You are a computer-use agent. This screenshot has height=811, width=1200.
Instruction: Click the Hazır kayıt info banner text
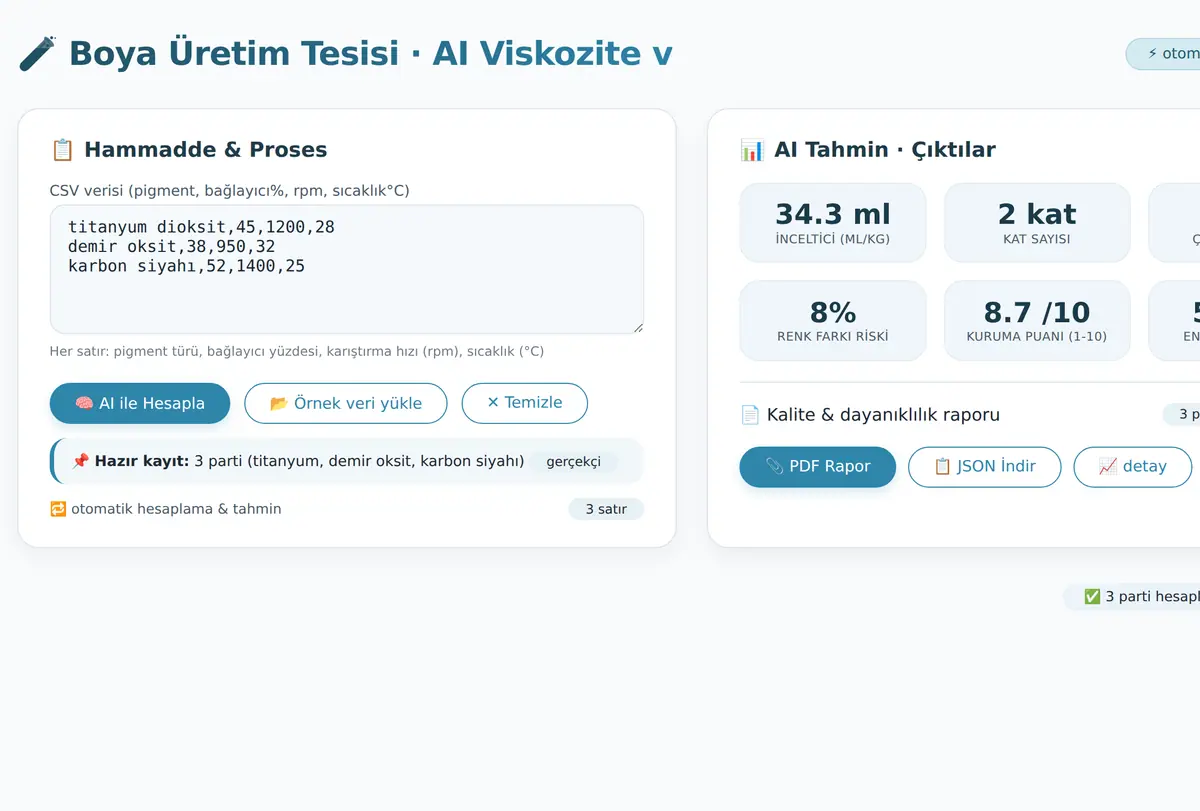310,461
